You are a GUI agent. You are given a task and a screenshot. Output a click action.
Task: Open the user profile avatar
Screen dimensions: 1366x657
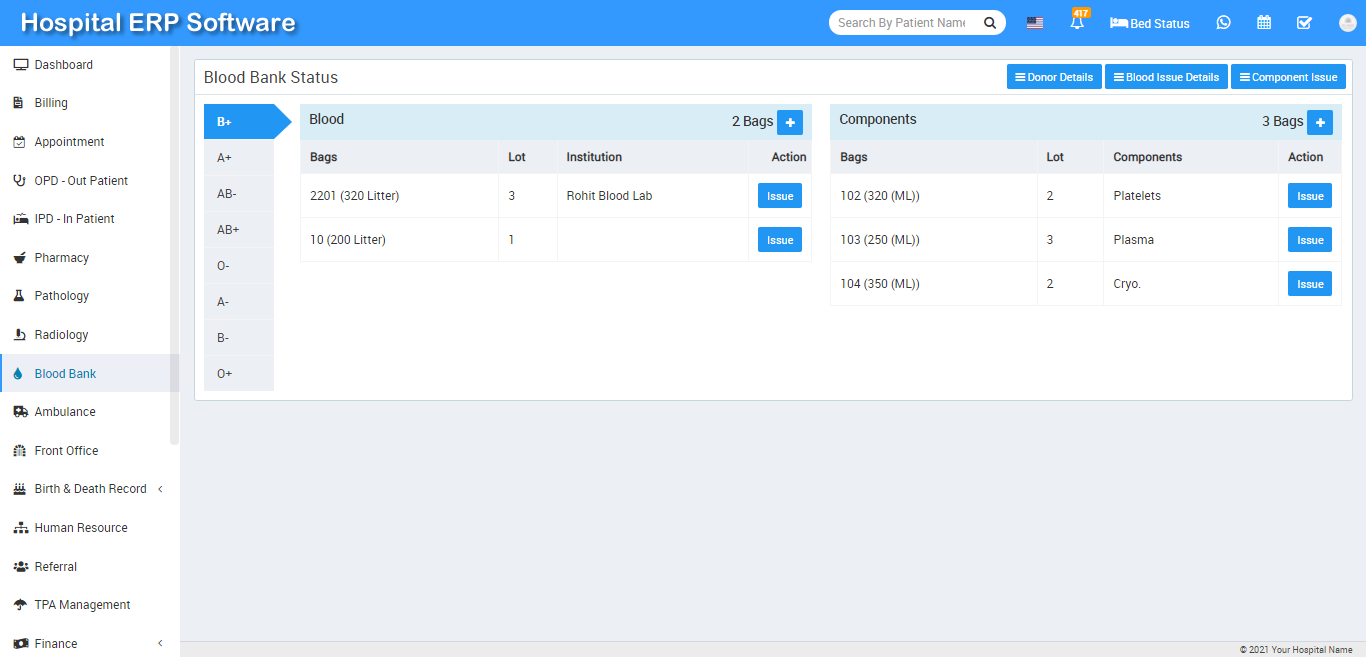[1346, 23]
